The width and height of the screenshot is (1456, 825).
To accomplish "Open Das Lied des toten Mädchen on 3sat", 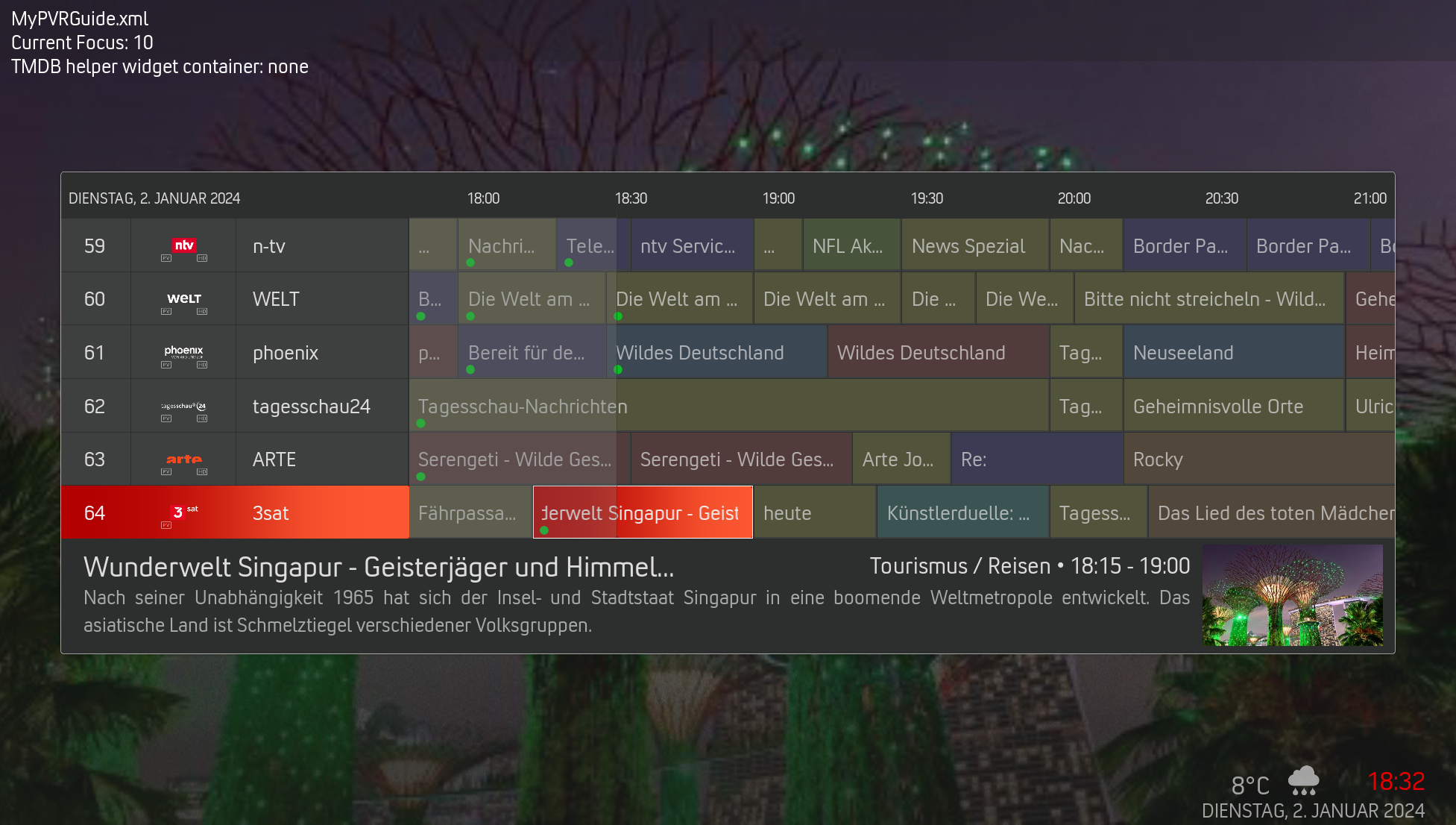I will 1271,512.
